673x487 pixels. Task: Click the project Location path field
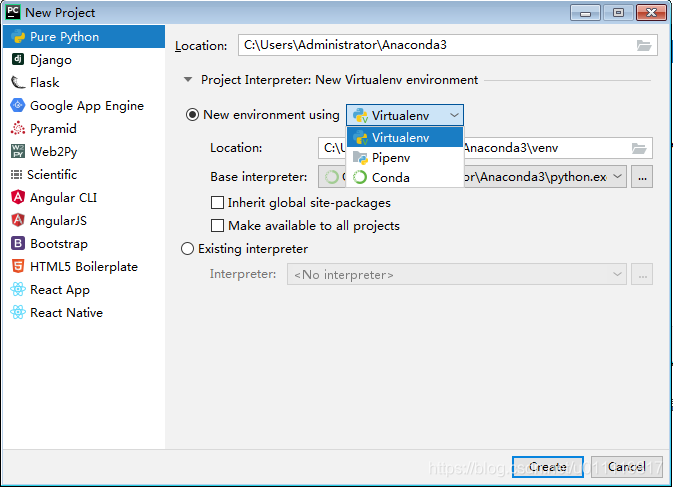(448, 45)
